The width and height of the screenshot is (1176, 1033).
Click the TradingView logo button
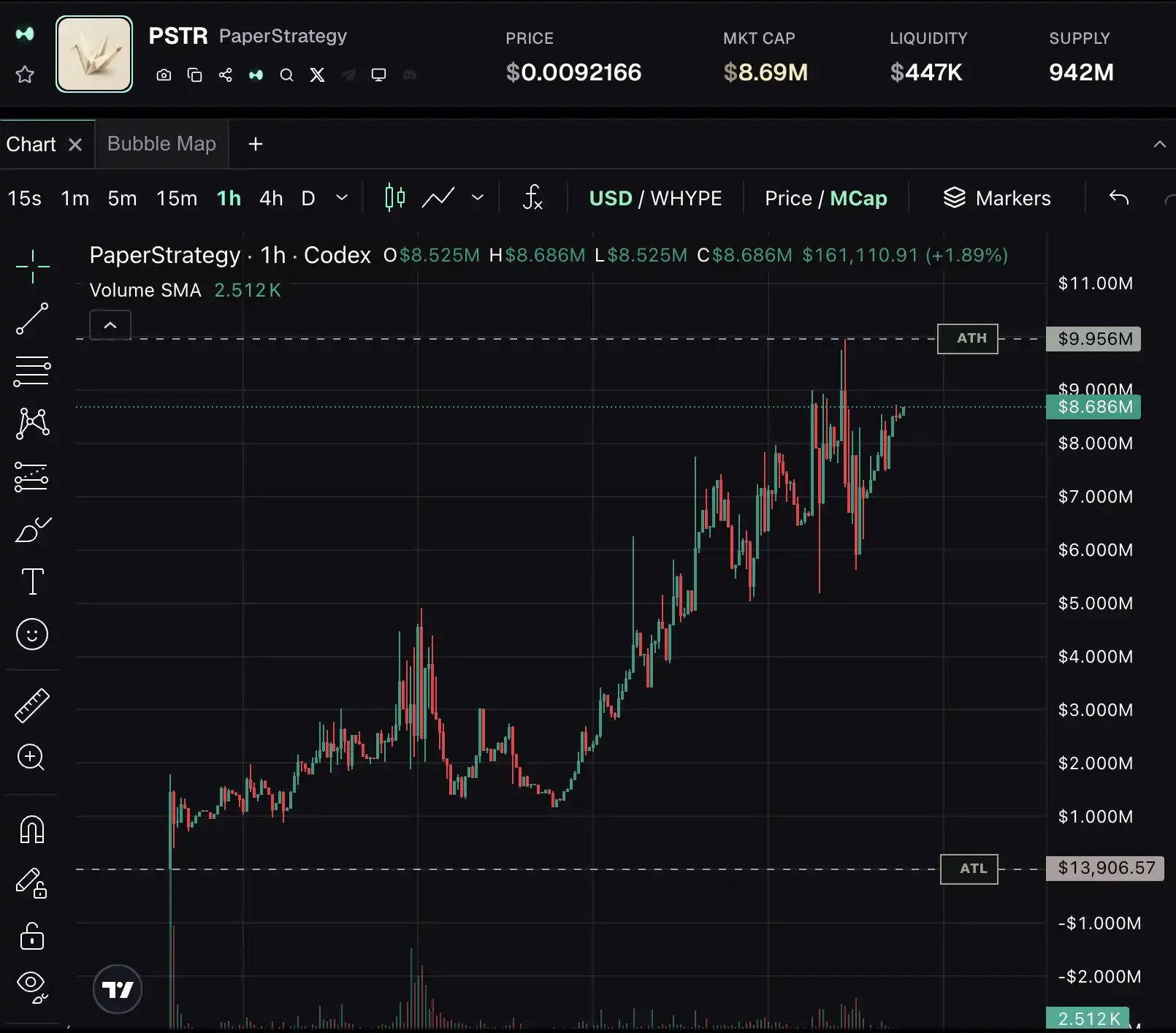118,989
